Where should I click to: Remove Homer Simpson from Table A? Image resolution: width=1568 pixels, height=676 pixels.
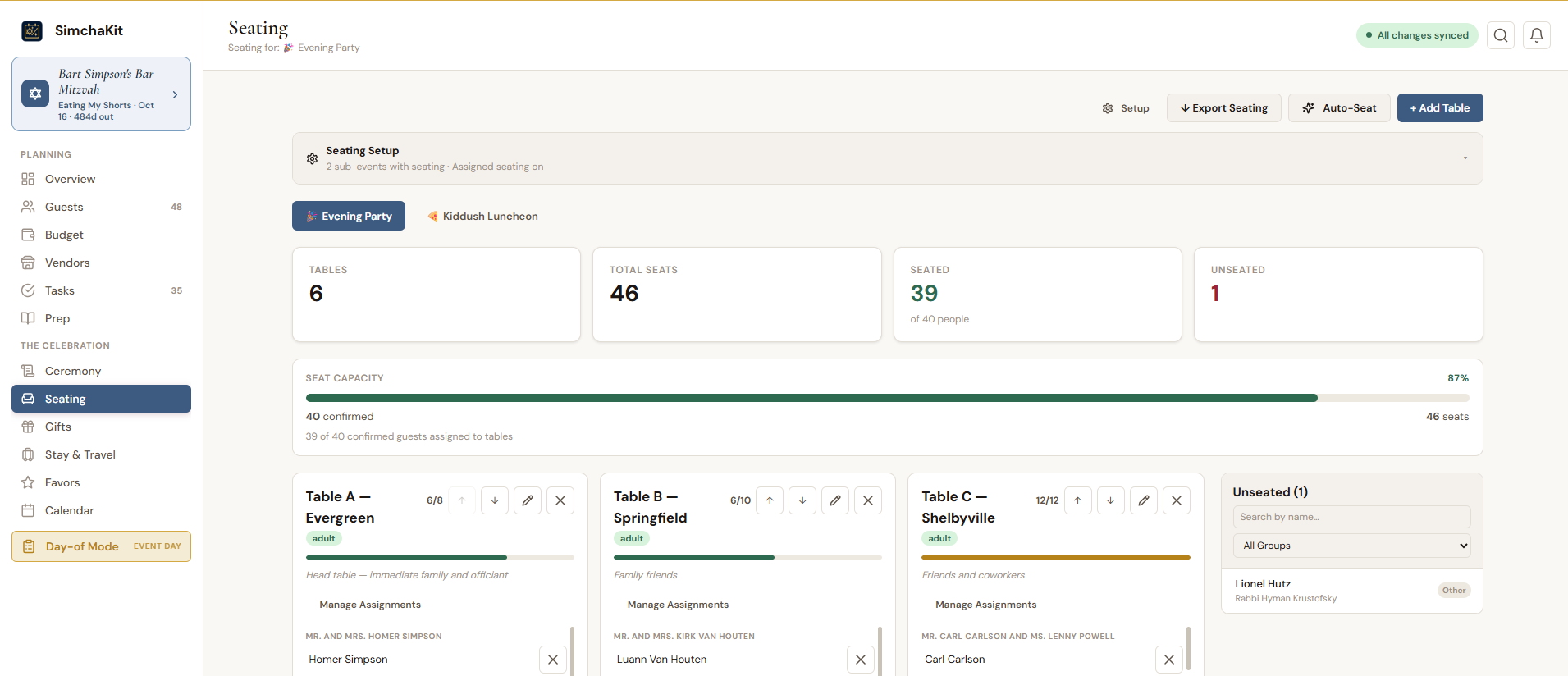(553, 660)
